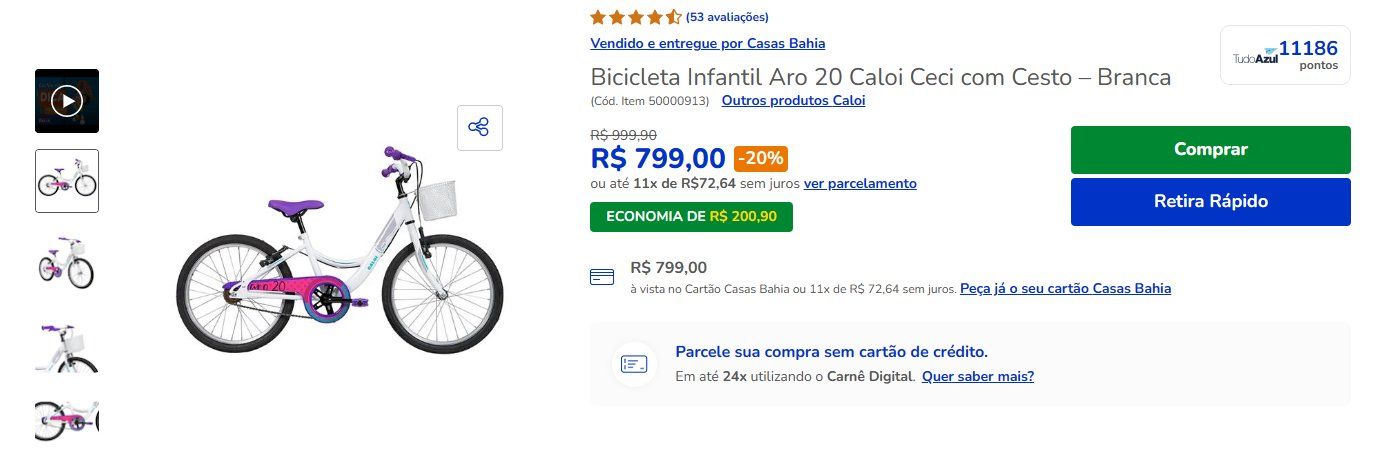Click the share icon above the bike image

[479, 128]
